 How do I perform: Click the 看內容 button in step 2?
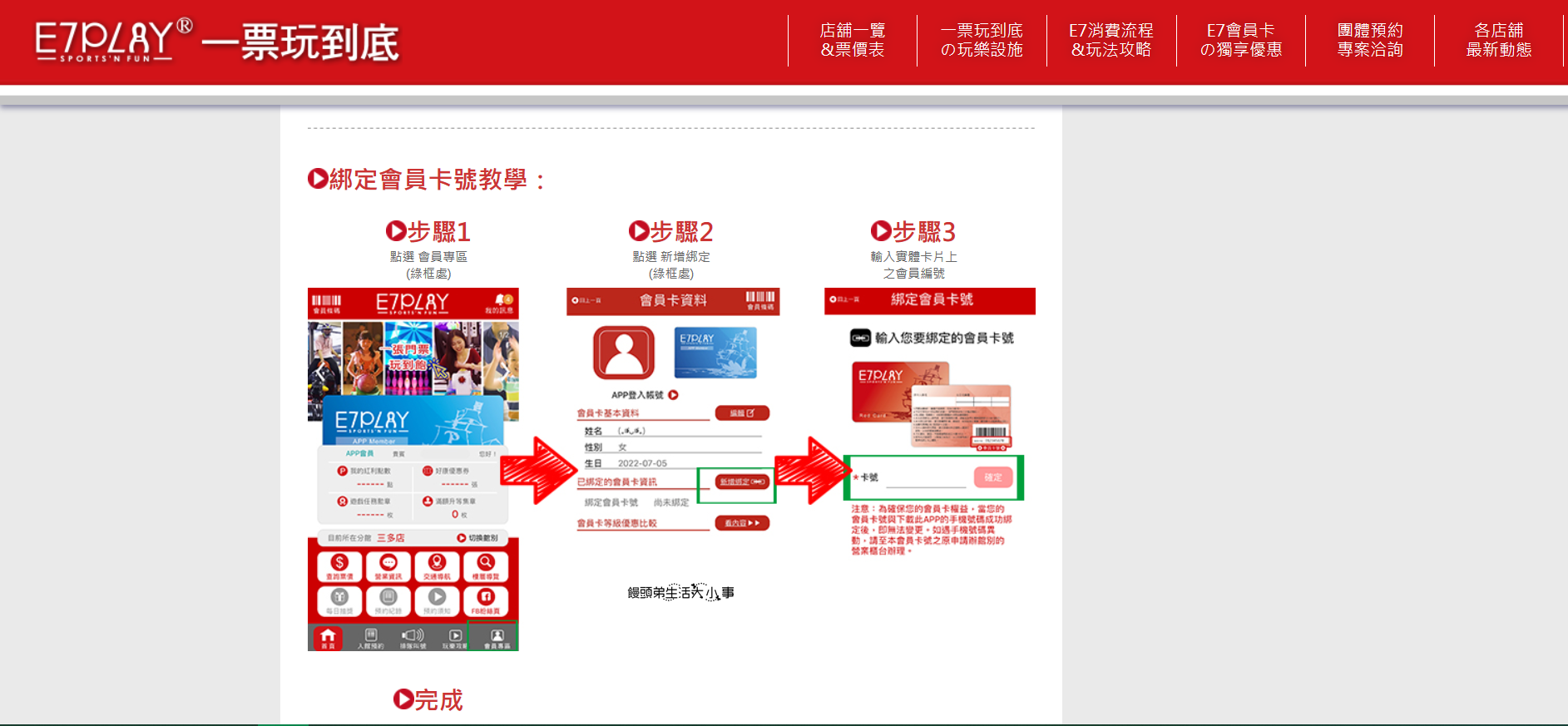click(742, 523)
